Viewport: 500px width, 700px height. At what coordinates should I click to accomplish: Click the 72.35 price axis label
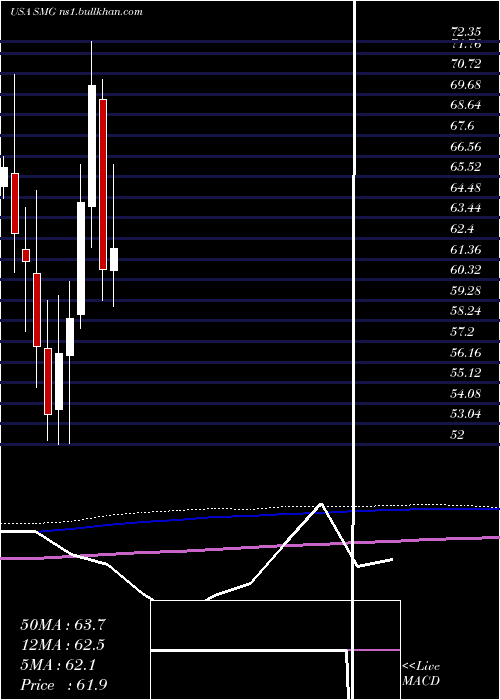[x=466, y=32]
